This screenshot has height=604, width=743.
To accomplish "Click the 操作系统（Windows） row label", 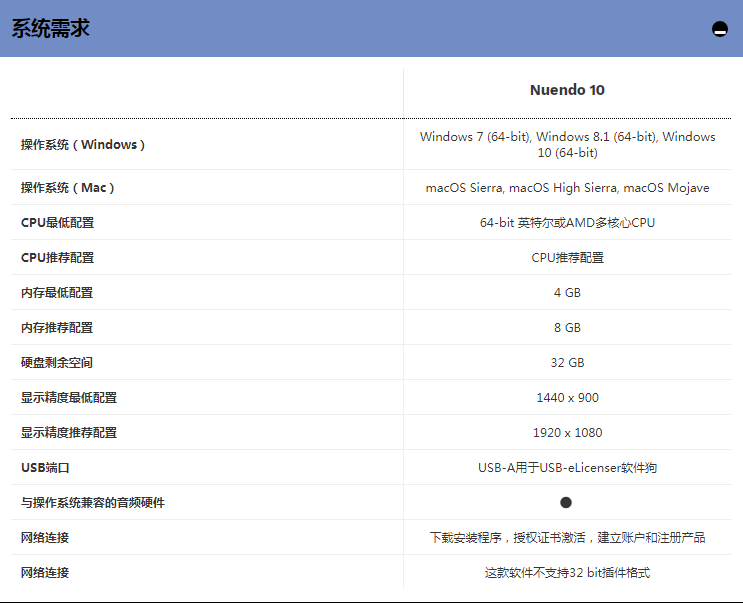I will (x=82, y=144).
